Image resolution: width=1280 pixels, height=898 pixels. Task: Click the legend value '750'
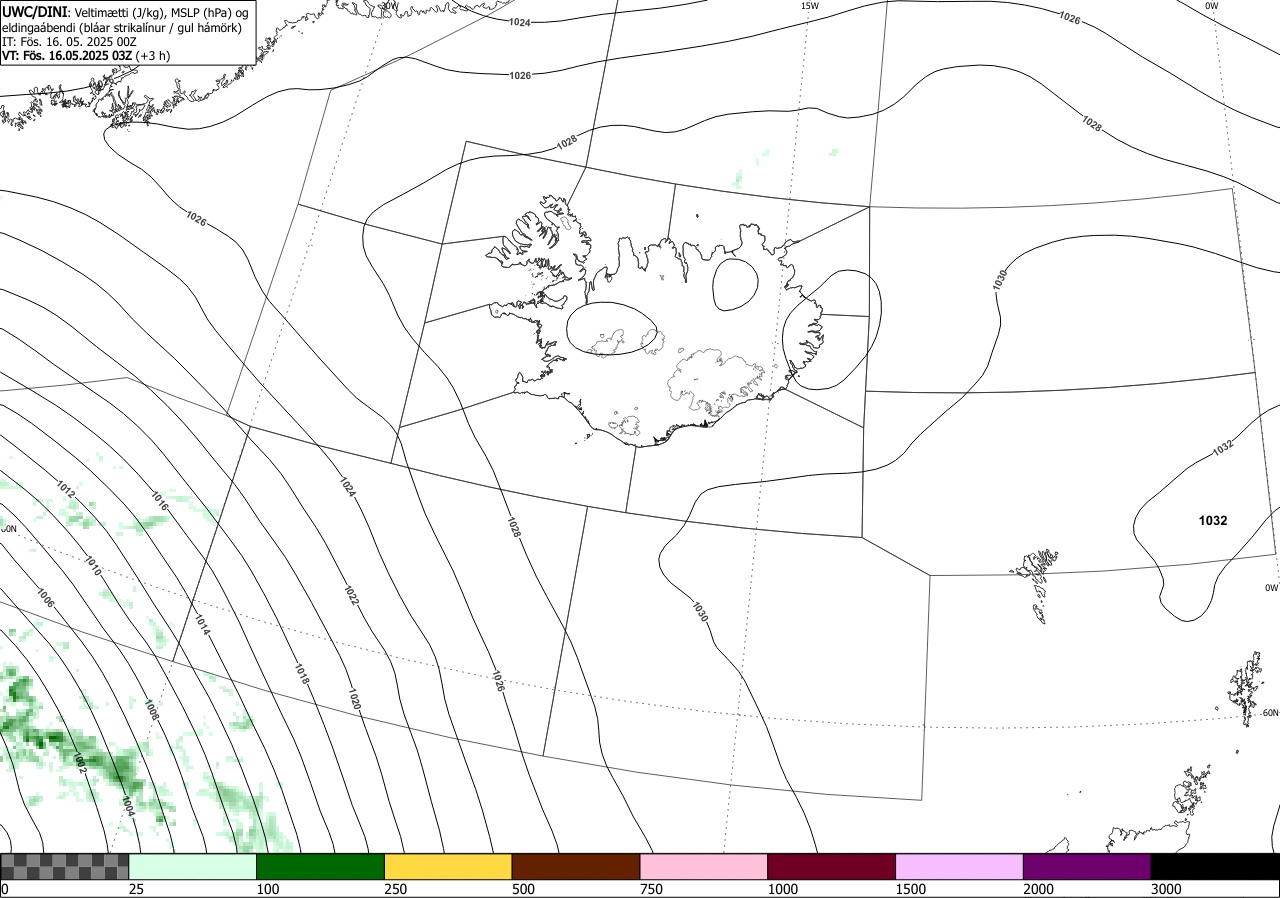(x=651, y=889)
